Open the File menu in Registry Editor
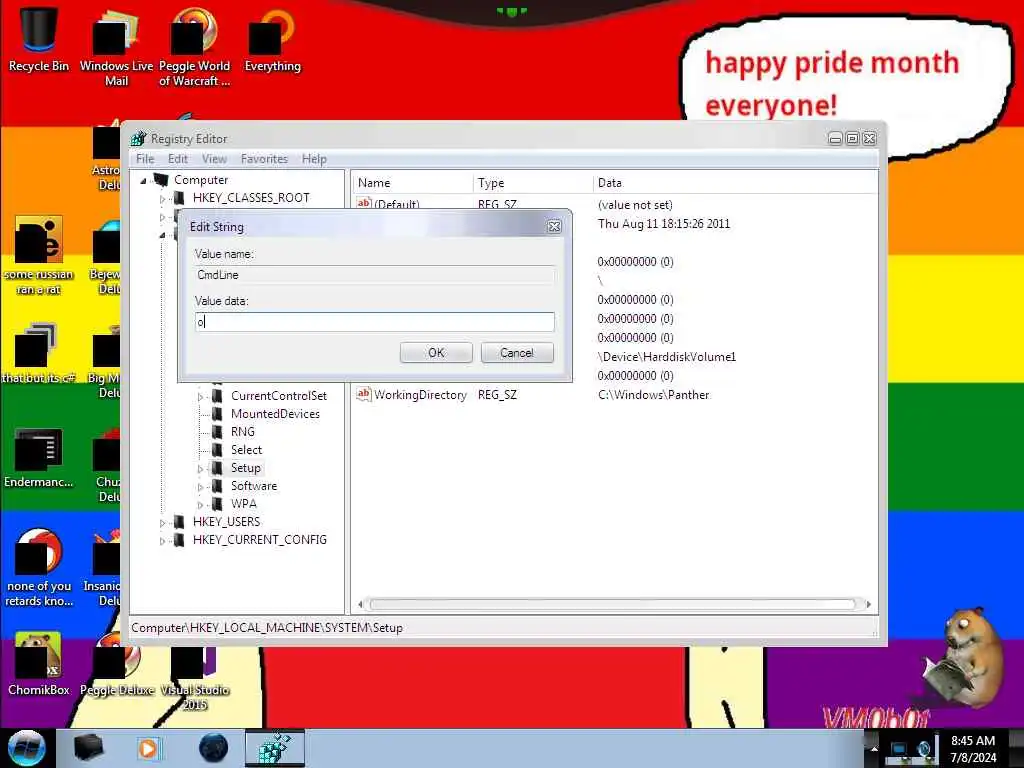 (x=145, y=159)
